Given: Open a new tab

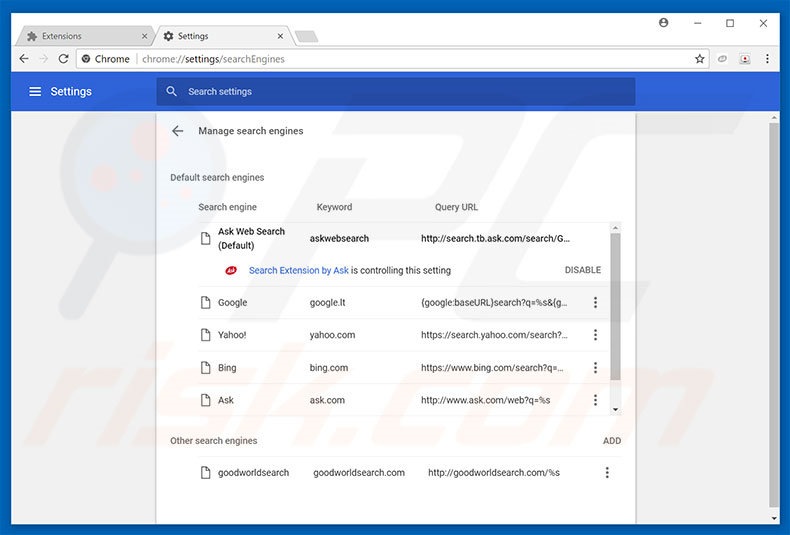Looking at the screenshot, I should 306,36.
